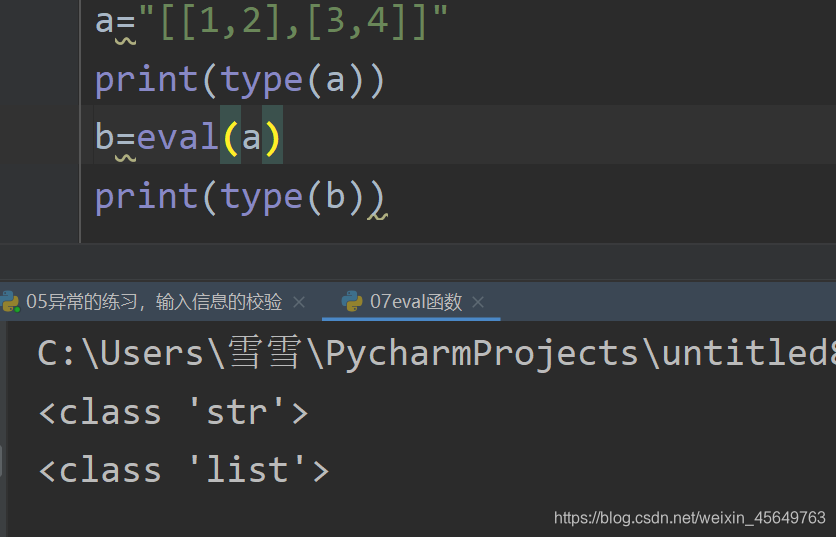Click the Python icon on 07eval函数 tab
This screenshot has height=537, width=836.
[x=352, y=302]
